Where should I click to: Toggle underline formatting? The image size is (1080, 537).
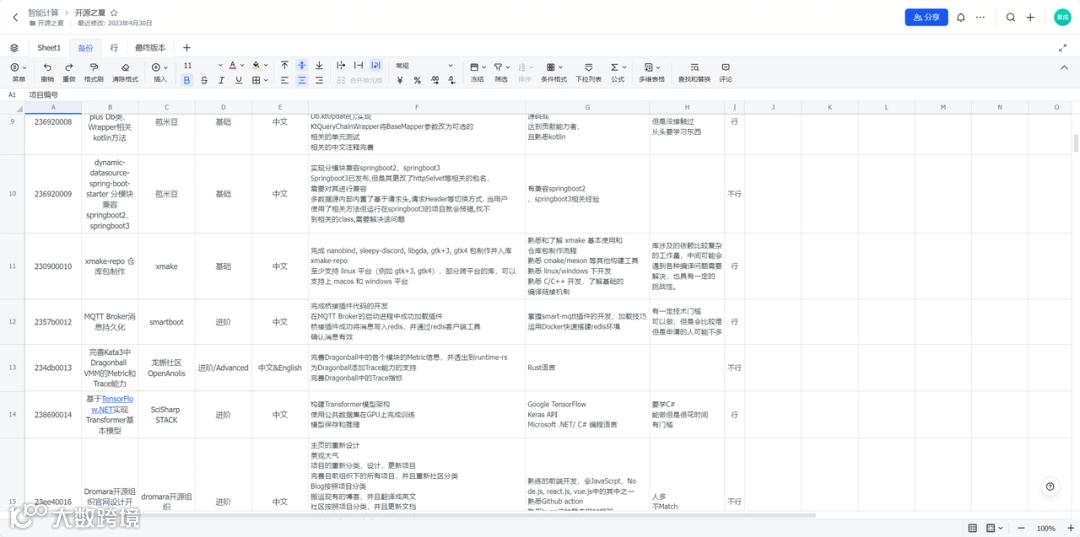(x=239, y=80)
